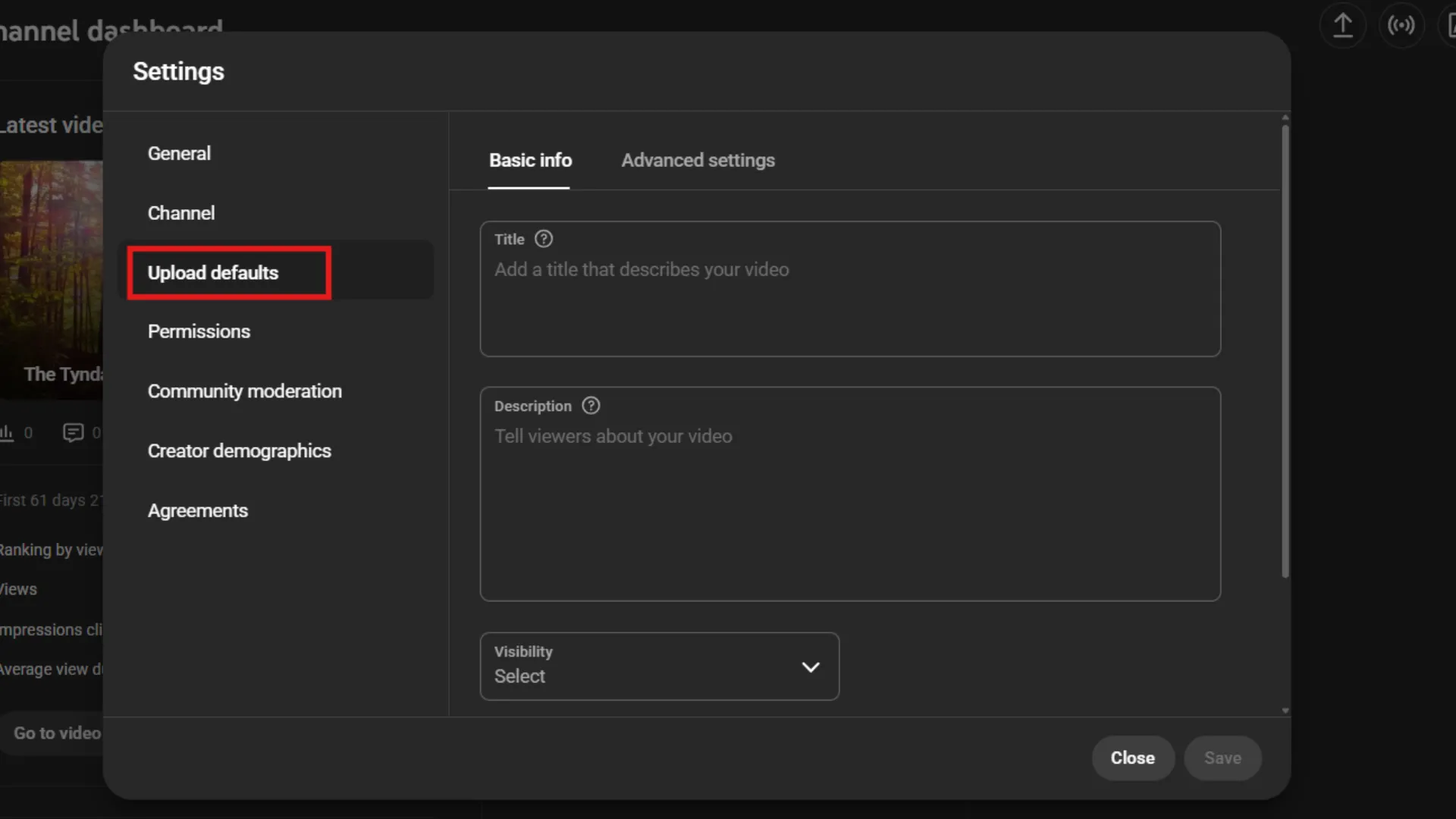Open the Agreements section
1456x819 pixels.
coord(197,510)
